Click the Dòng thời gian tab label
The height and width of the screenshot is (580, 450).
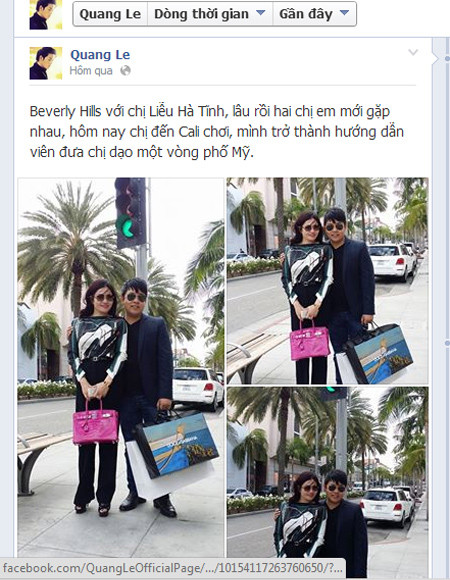201,14
